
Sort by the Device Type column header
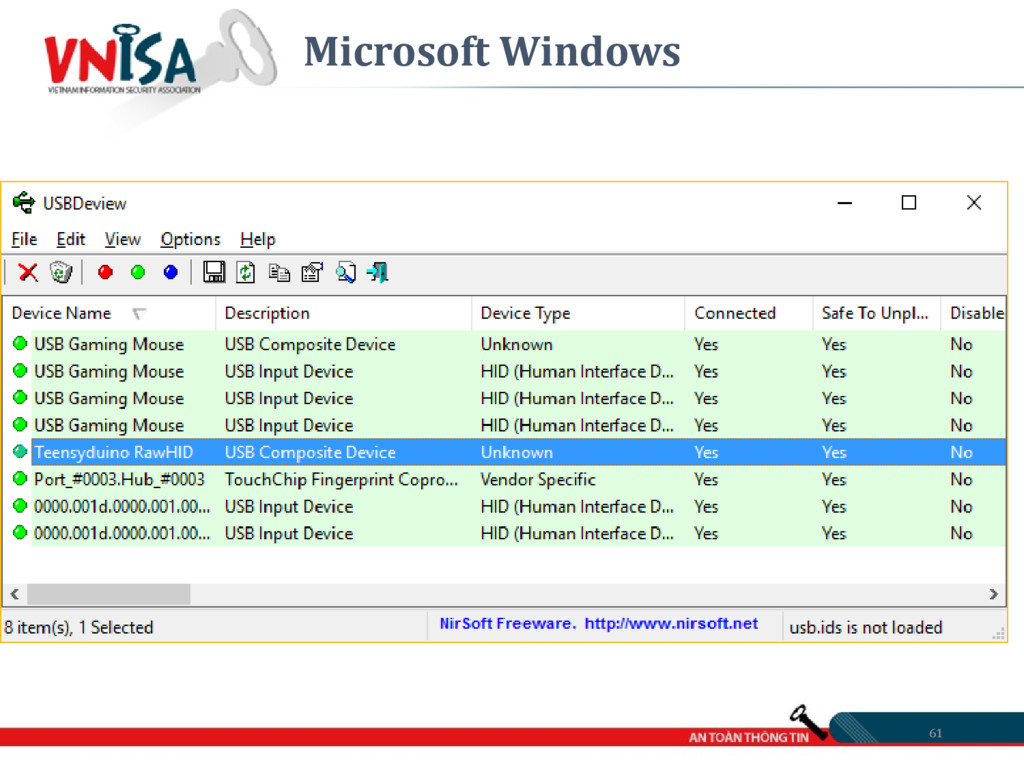click(x=578, y=313)
